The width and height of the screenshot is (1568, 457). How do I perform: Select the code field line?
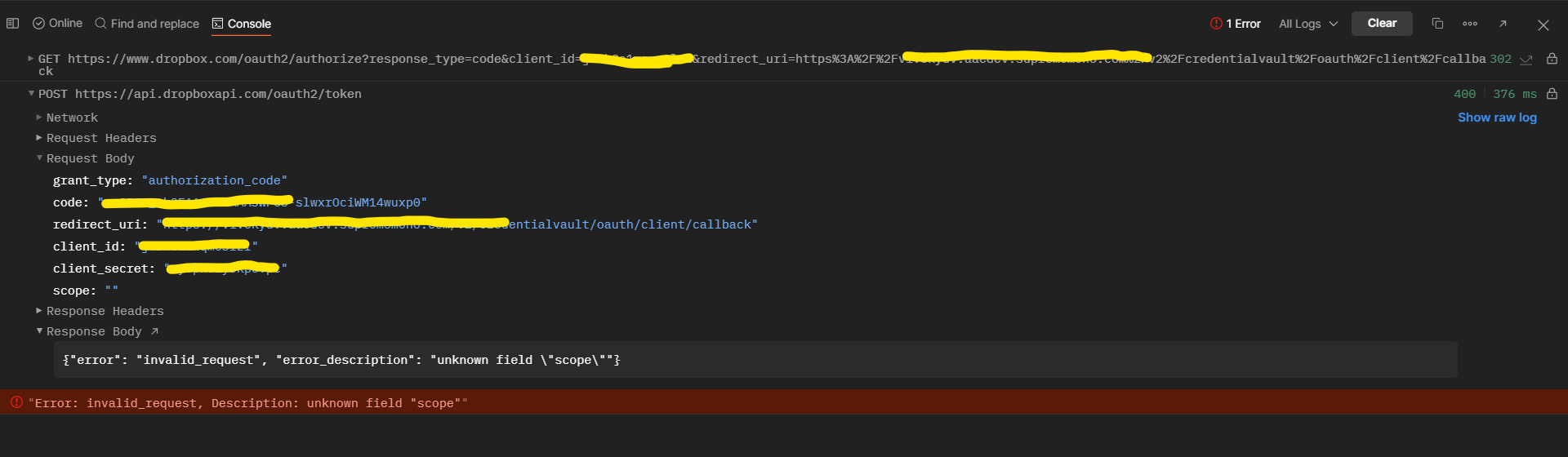[240, 202]
